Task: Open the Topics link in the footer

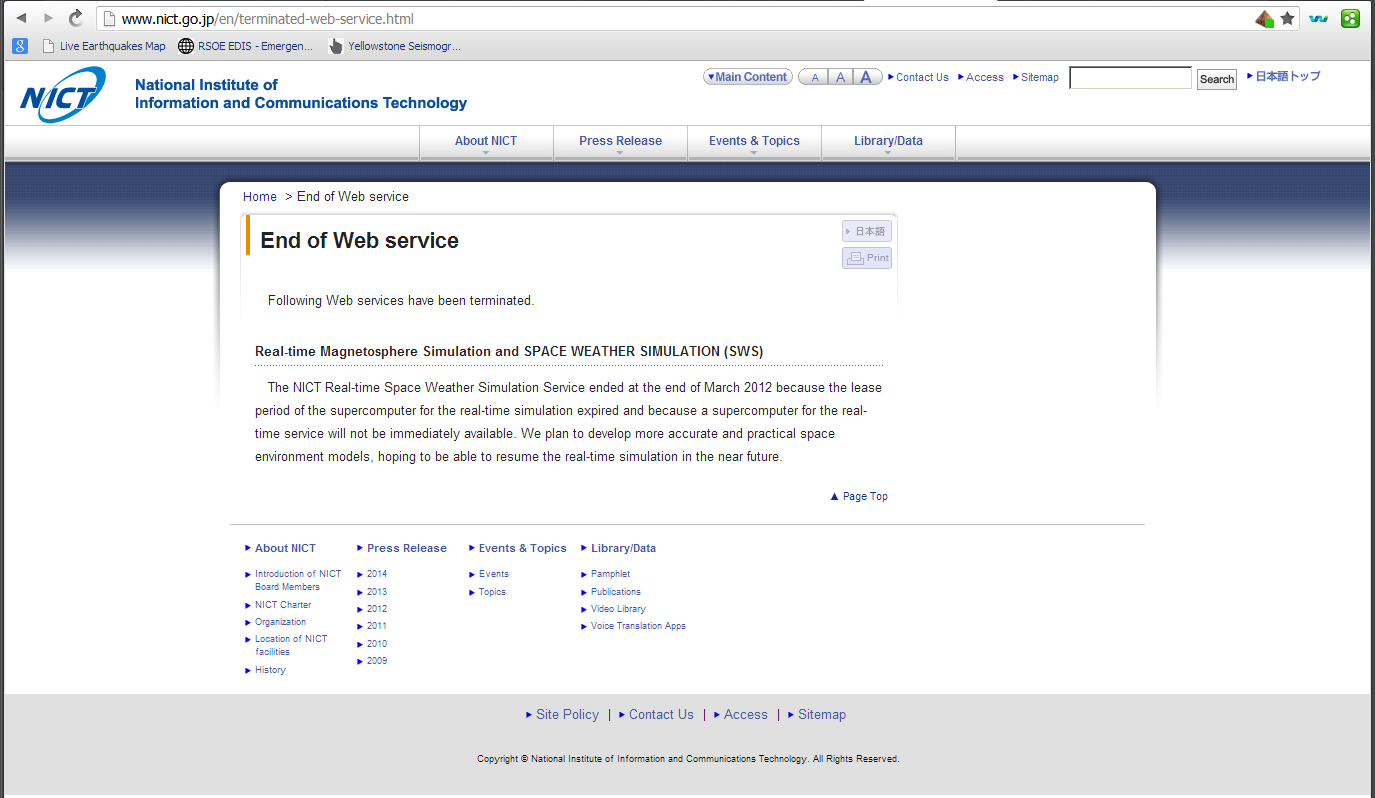Action: pos(492,592)
